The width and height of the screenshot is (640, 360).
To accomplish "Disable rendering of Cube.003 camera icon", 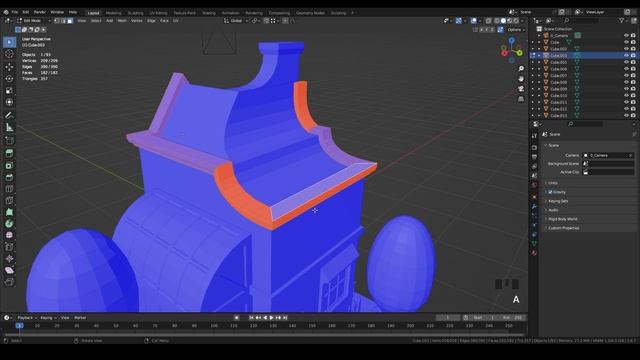I will pyautogui.click(x=633, y=56).
